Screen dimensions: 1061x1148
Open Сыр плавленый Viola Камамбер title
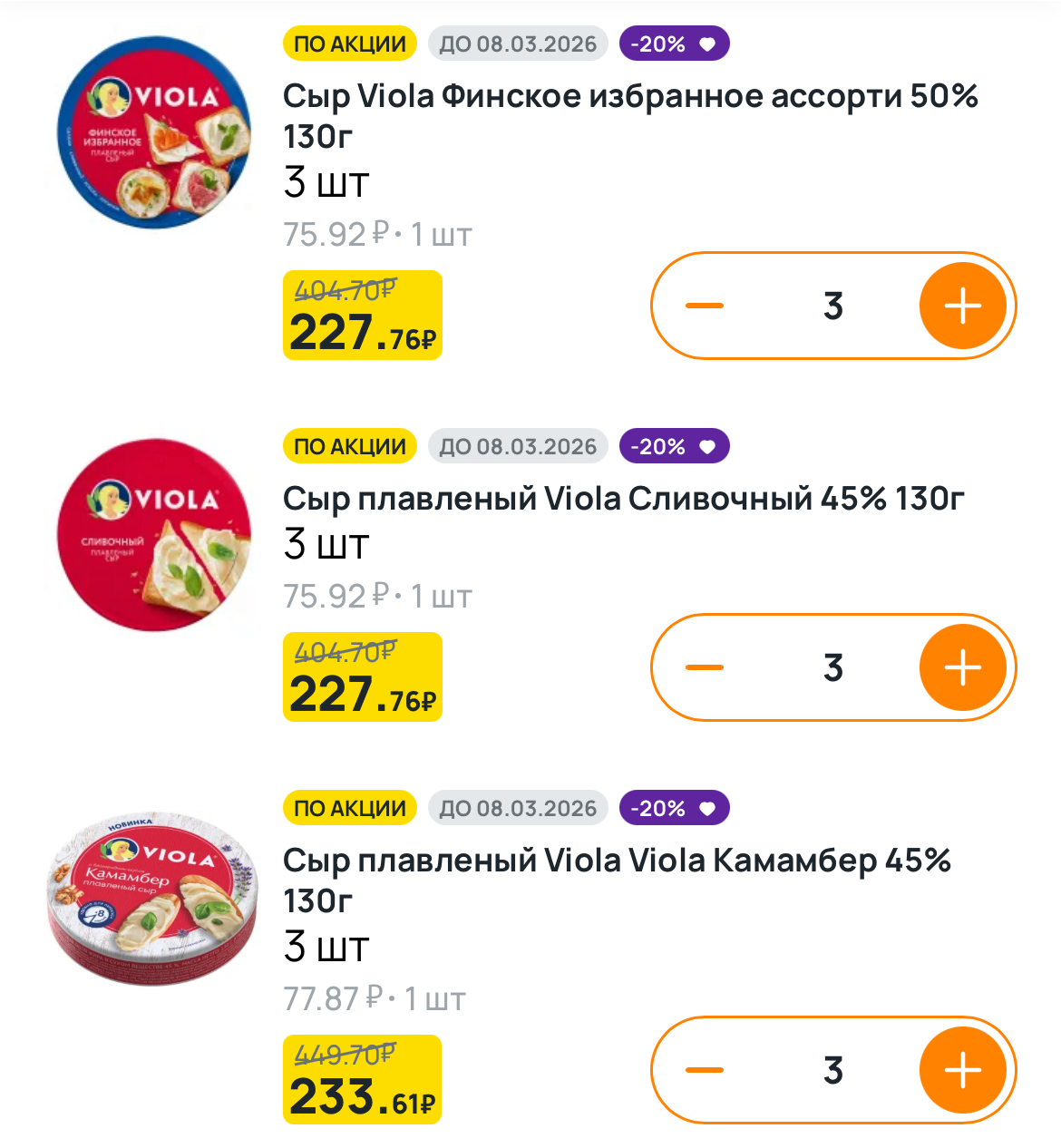pyautogui.click(x=617, y=880)
